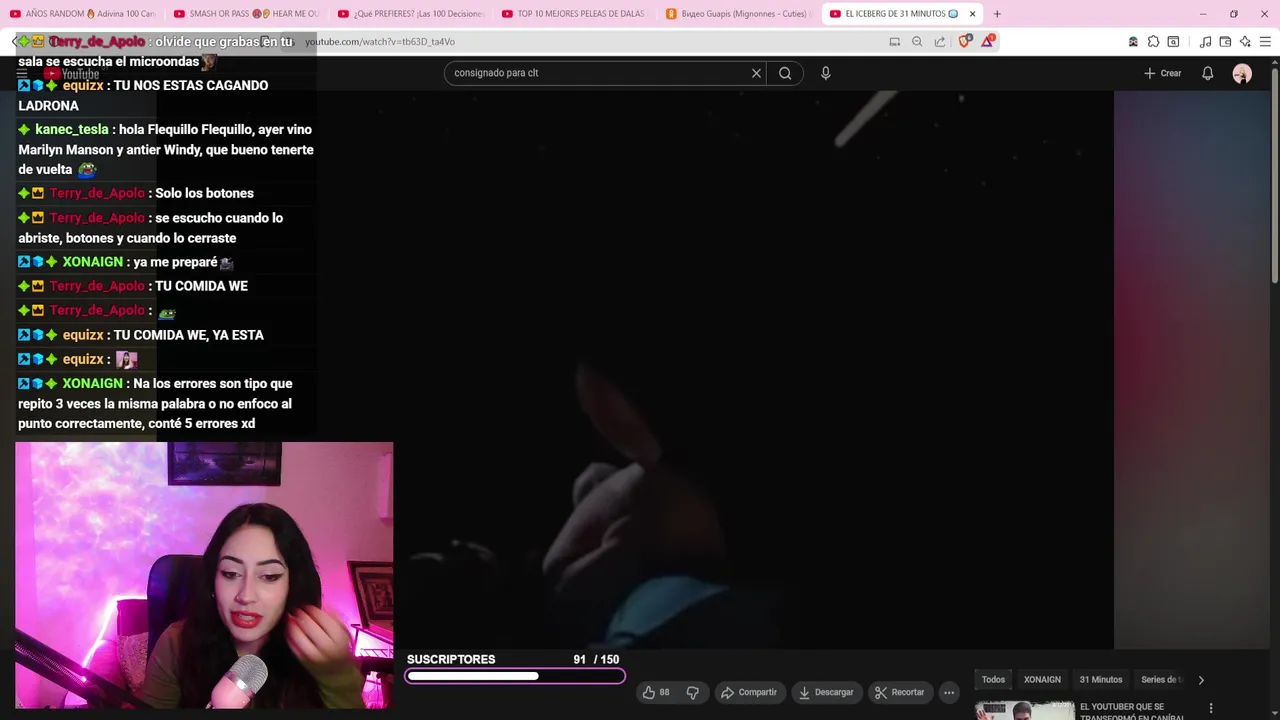Click the Series filter chip

1162,680
